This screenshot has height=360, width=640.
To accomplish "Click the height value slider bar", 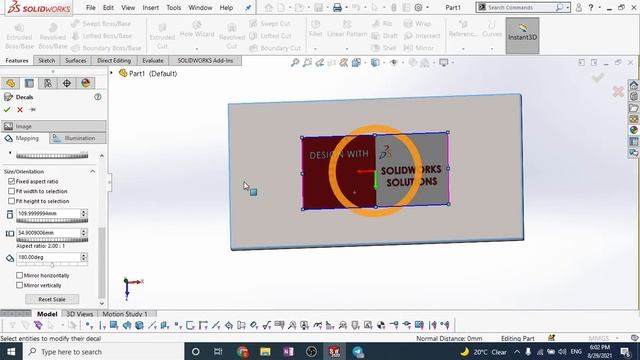I will pos(52,240).
